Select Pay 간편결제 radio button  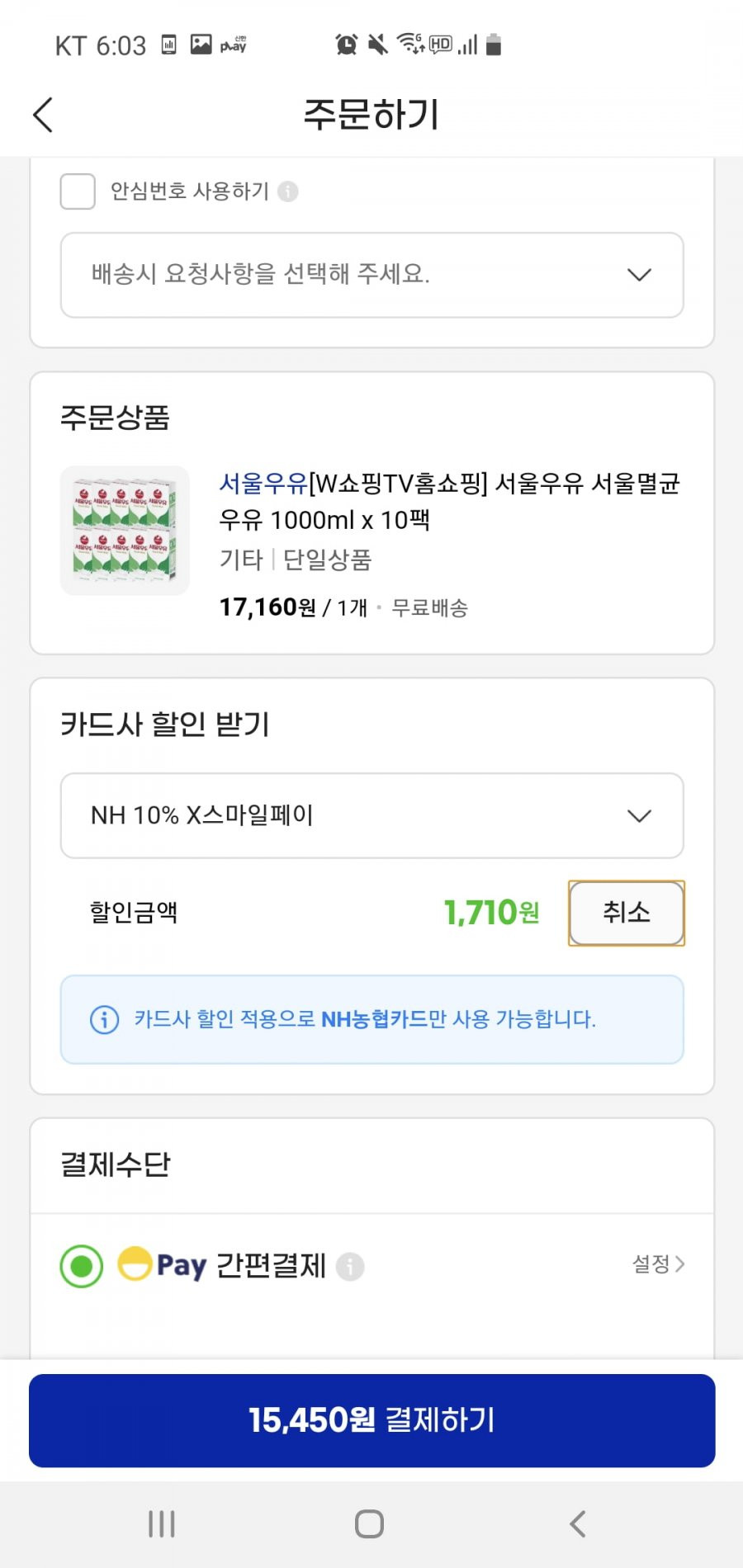[82, 1266]
